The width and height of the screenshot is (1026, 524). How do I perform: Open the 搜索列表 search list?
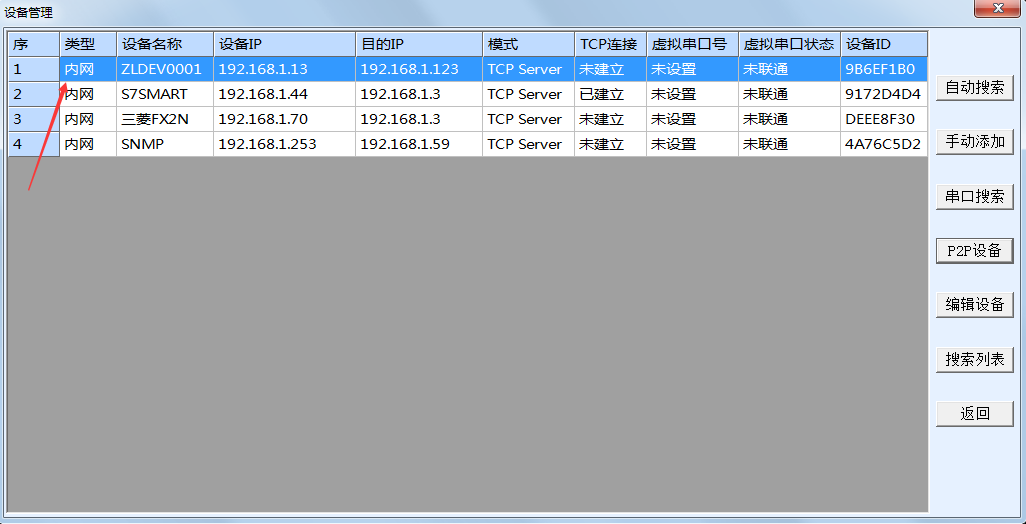[974, 359]
